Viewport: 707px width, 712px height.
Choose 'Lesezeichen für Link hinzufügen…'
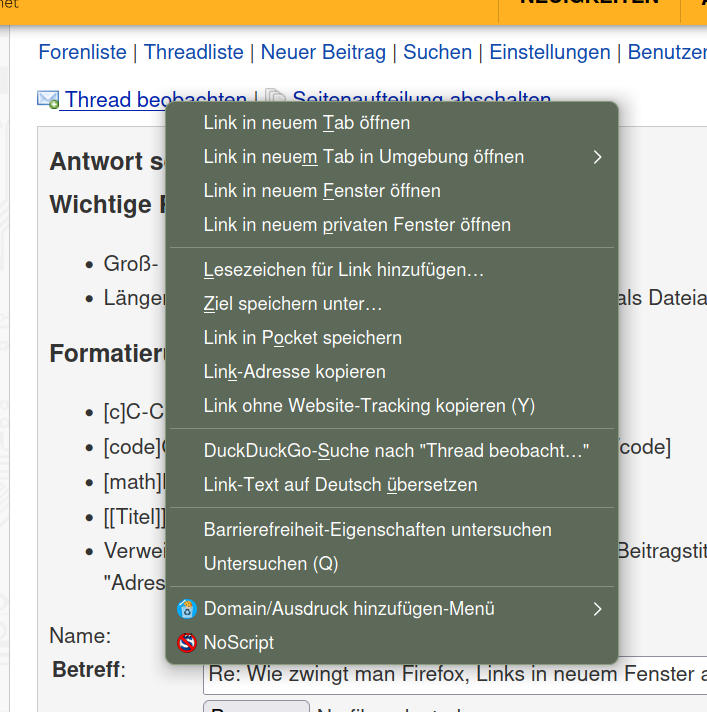343,270
